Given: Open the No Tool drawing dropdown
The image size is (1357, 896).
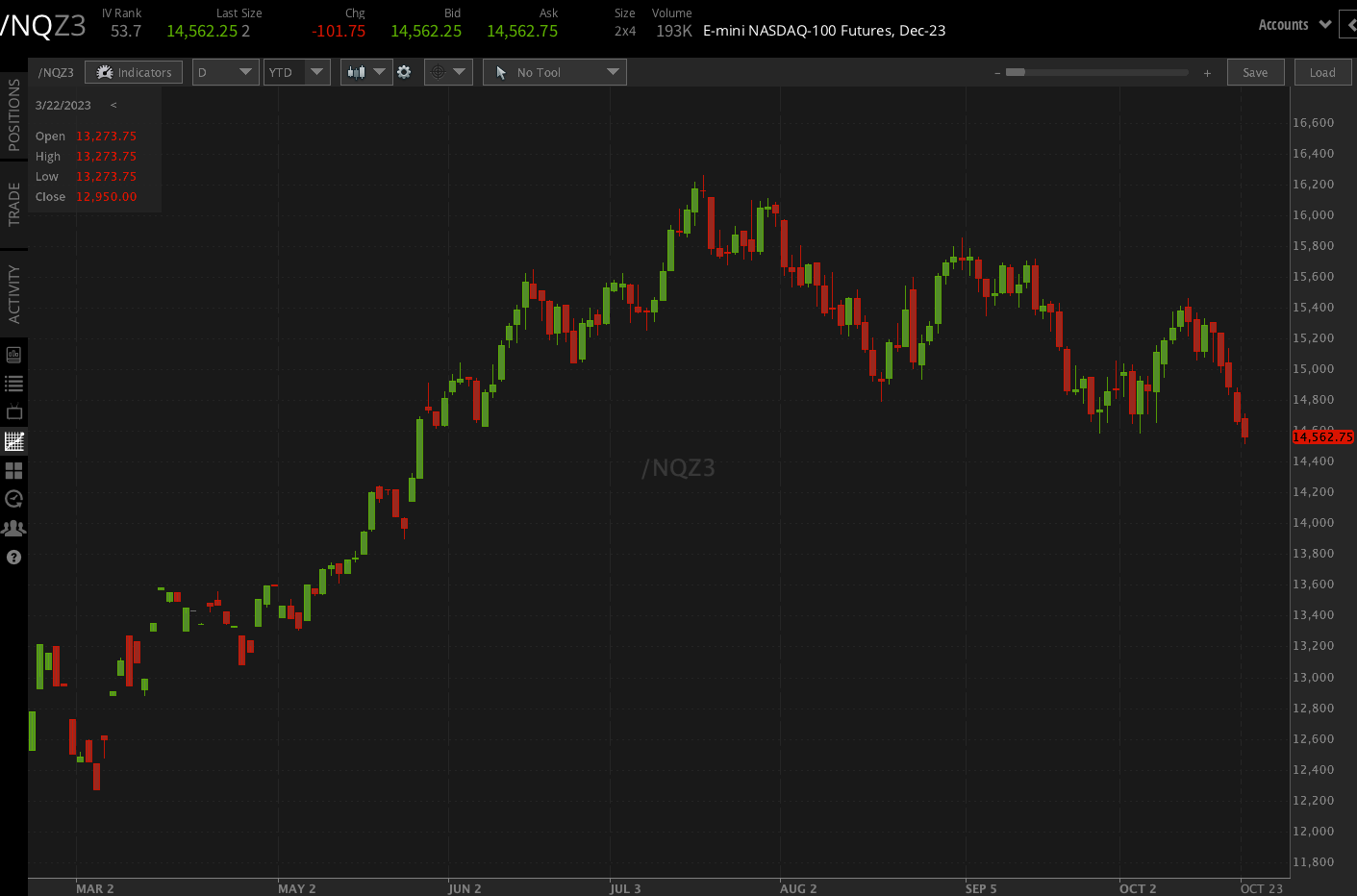Looking at the screenshot, I should click(x=554, y=71).
